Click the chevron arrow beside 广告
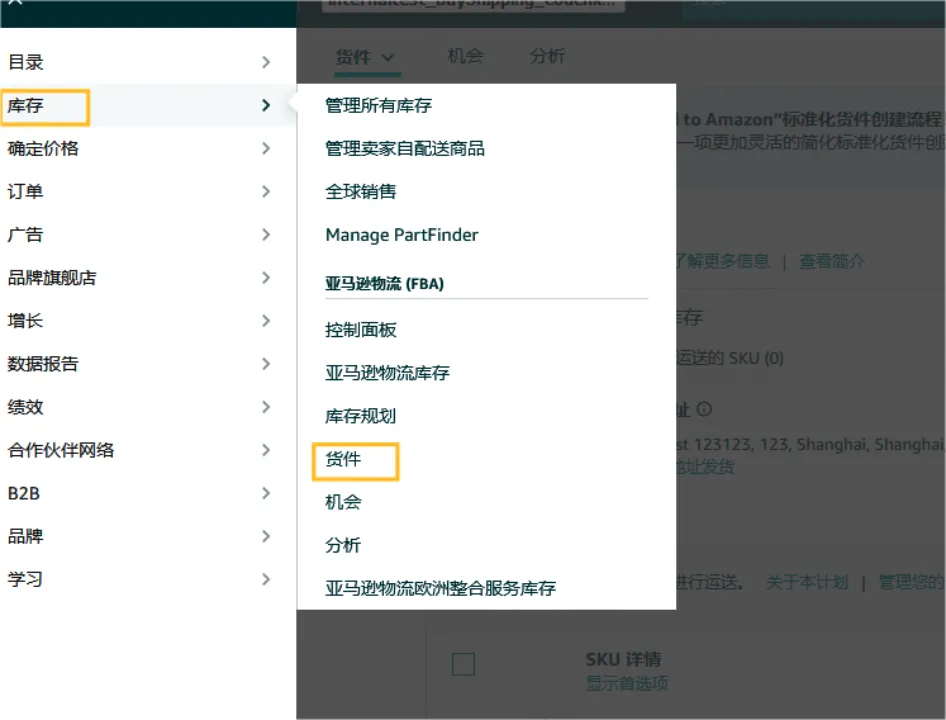The image size is (946, 720). [x=266, y=234]
